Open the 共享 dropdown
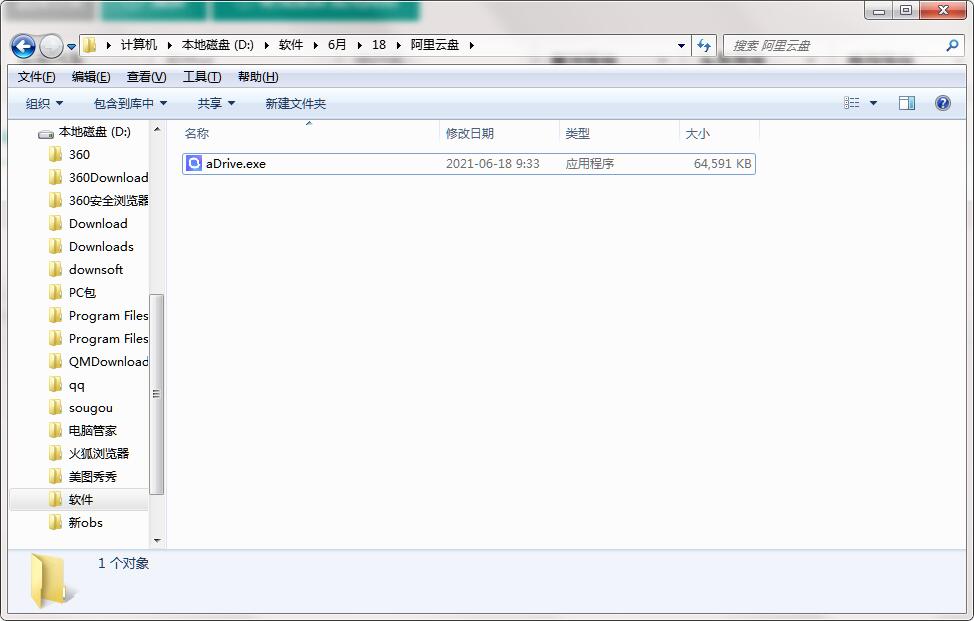974x621 pixels. click(x=216, y=103)
